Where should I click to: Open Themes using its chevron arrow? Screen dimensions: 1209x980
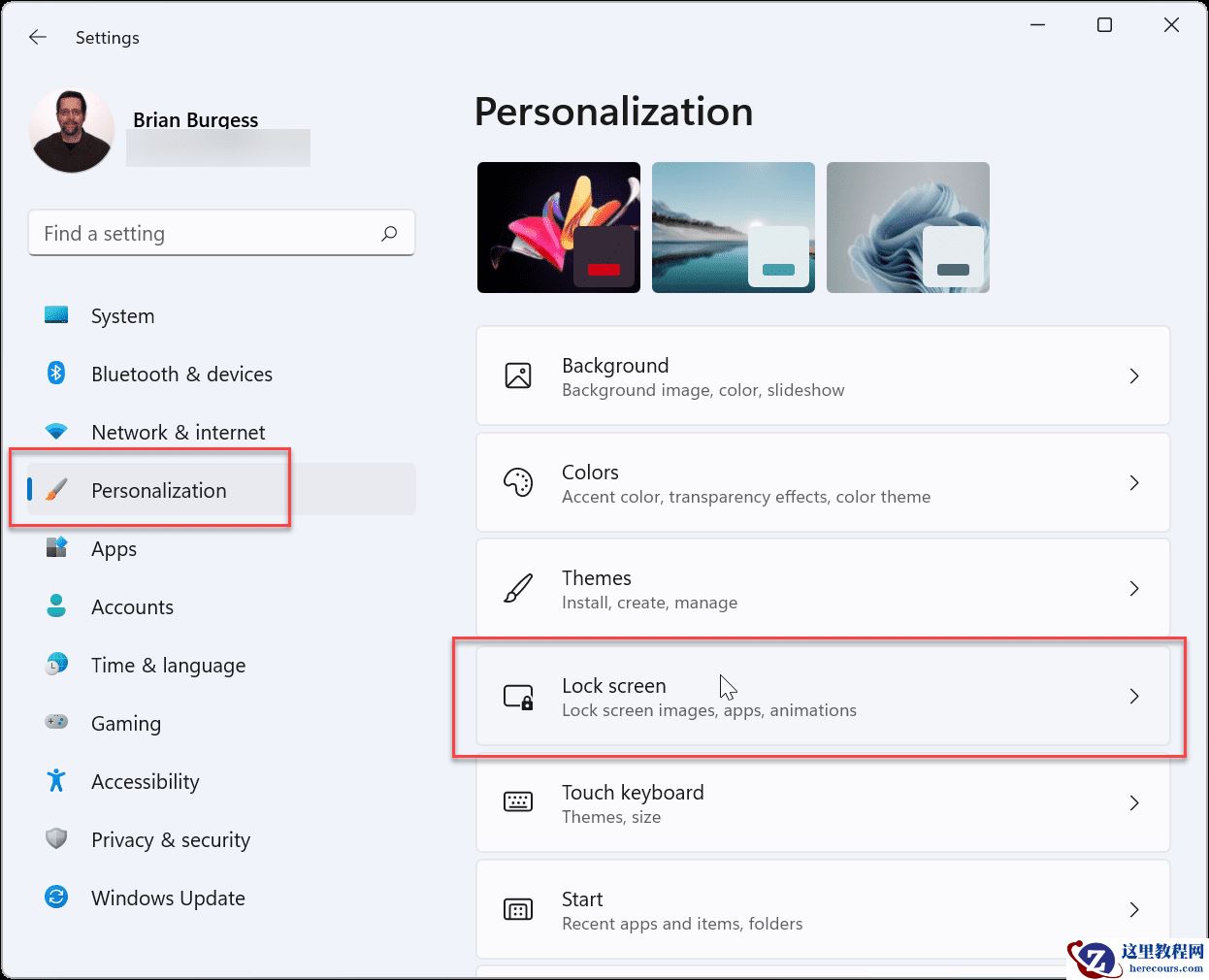click(x=1133, y=589)
